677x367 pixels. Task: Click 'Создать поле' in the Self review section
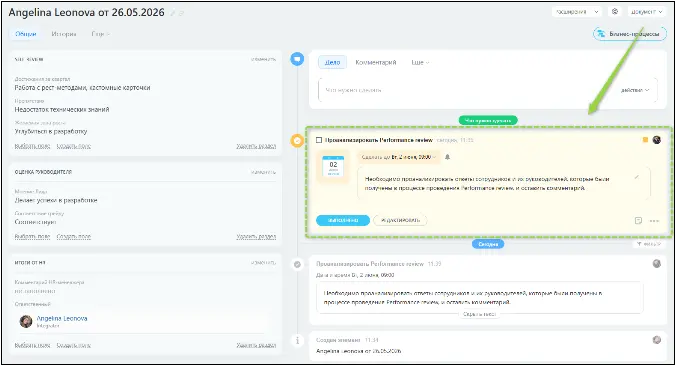(74, 146)
